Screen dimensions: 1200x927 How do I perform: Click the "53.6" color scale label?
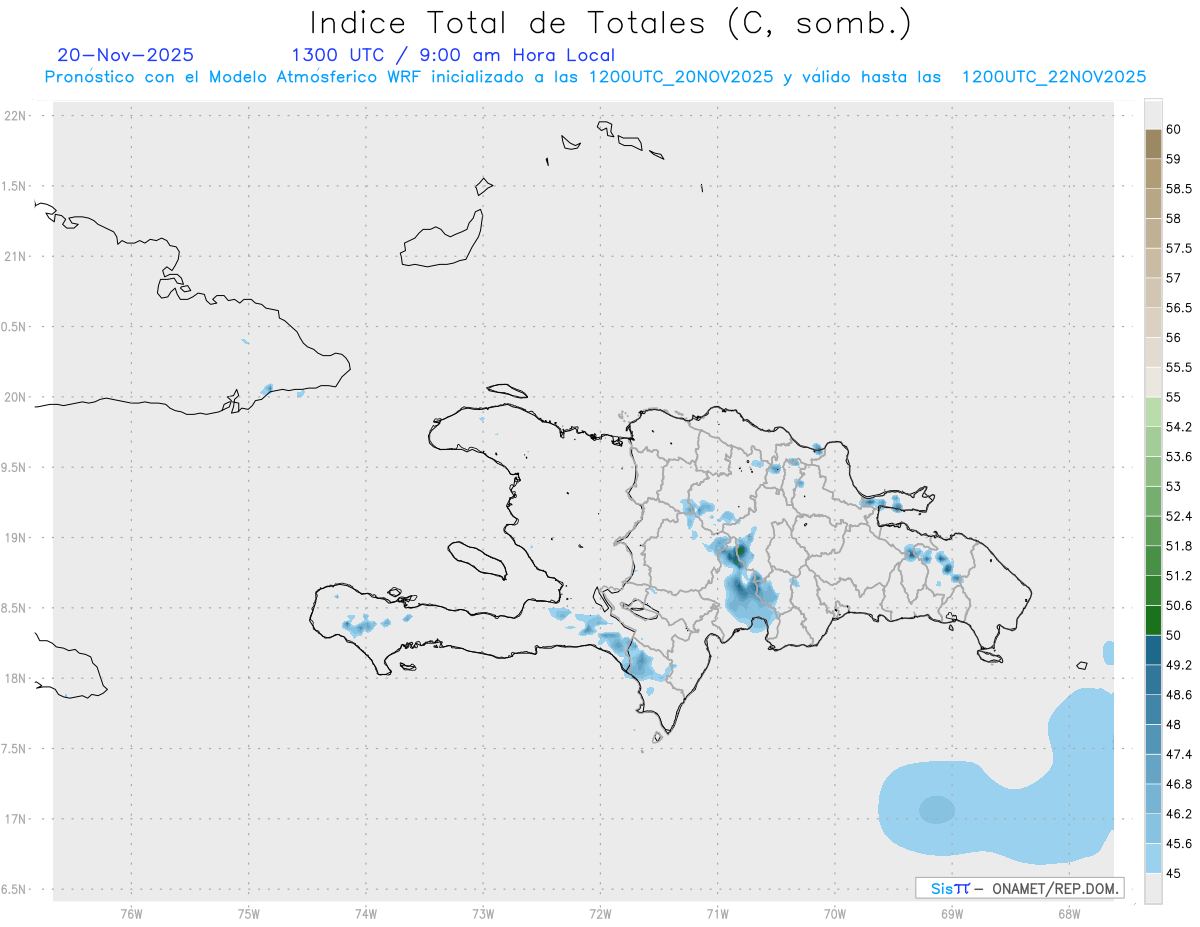[1178, 457]
